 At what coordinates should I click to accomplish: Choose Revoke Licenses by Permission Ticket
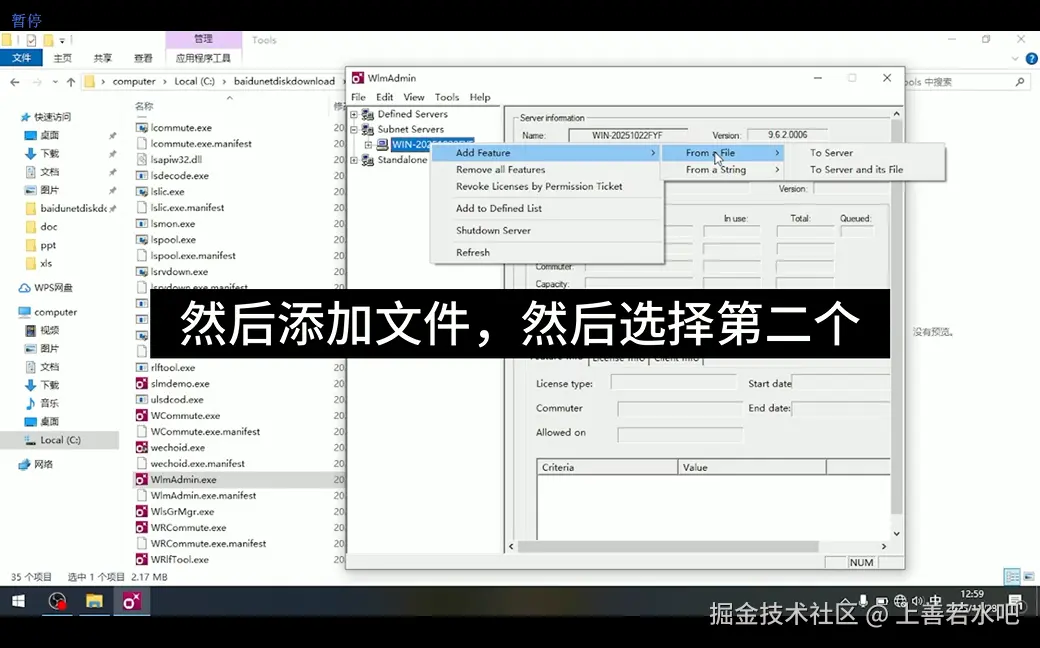click(539, 186)
